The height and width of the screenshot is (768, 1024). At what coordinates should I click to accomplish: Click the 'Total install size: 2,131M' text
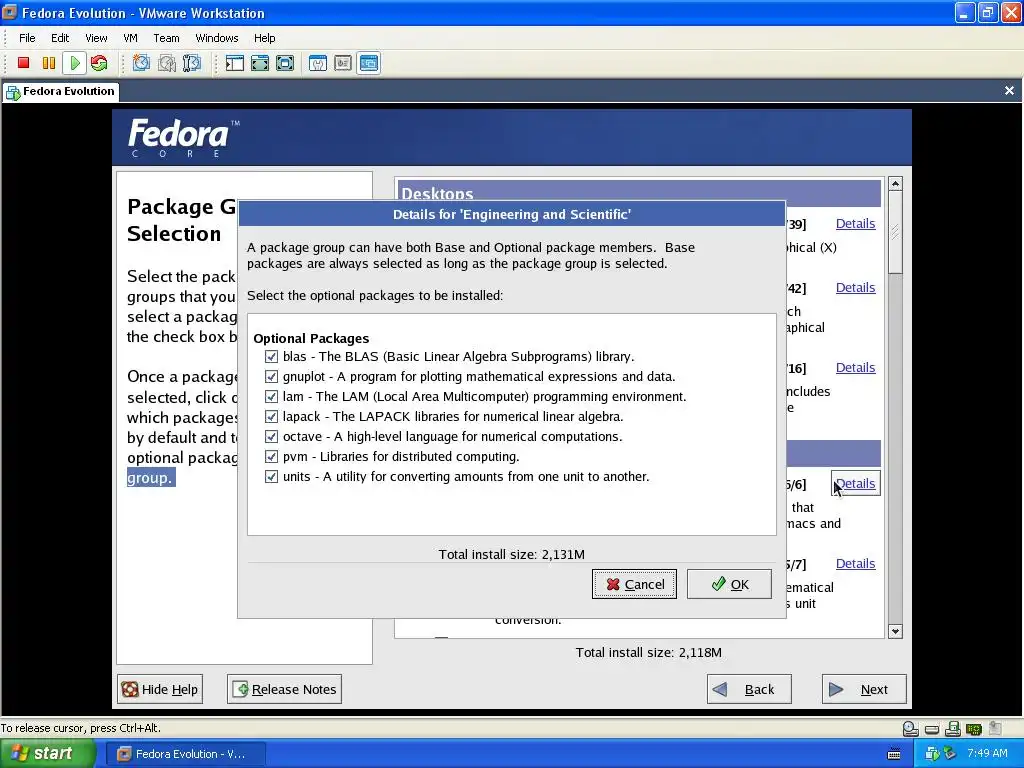coord(511,554)
